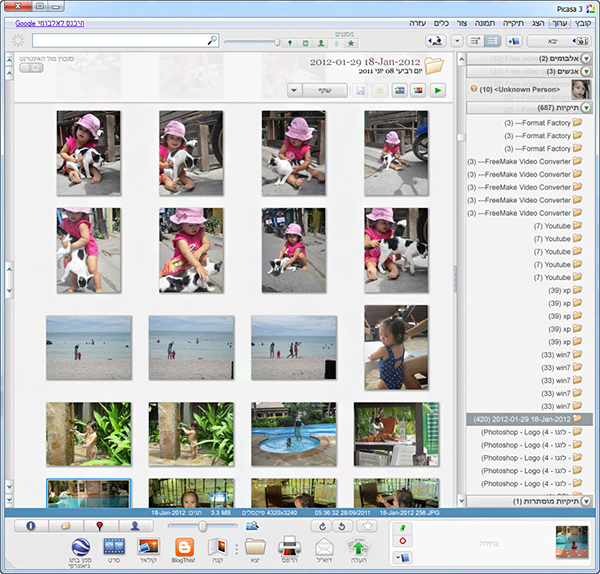Viewport: 600px width, 574px height.
Task: Click the image zoom icon beside thumbnail slider
Action: (x=252, y=527)
